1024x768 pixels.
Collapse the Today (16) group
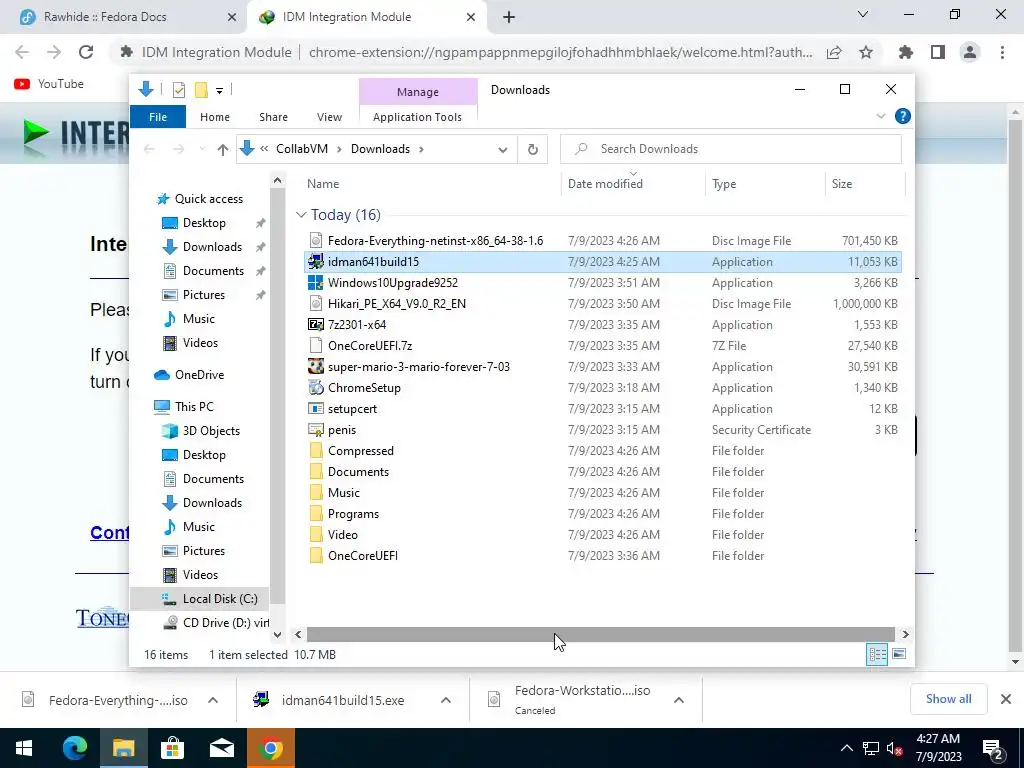tap(301, 215)
